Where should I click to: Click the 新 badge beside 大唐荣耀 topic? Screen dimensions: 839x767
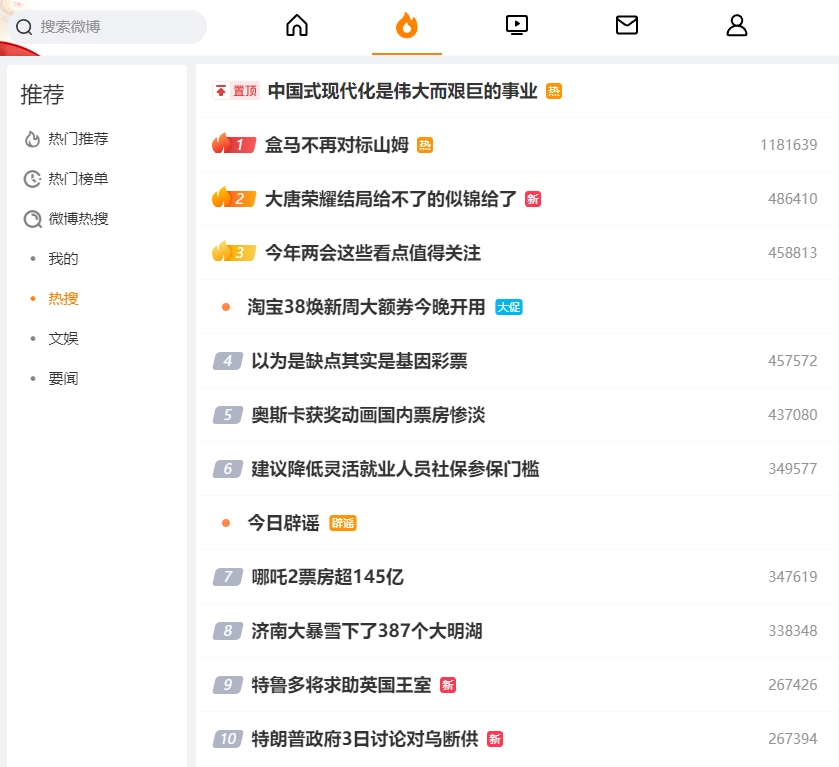tap(533, 199)
